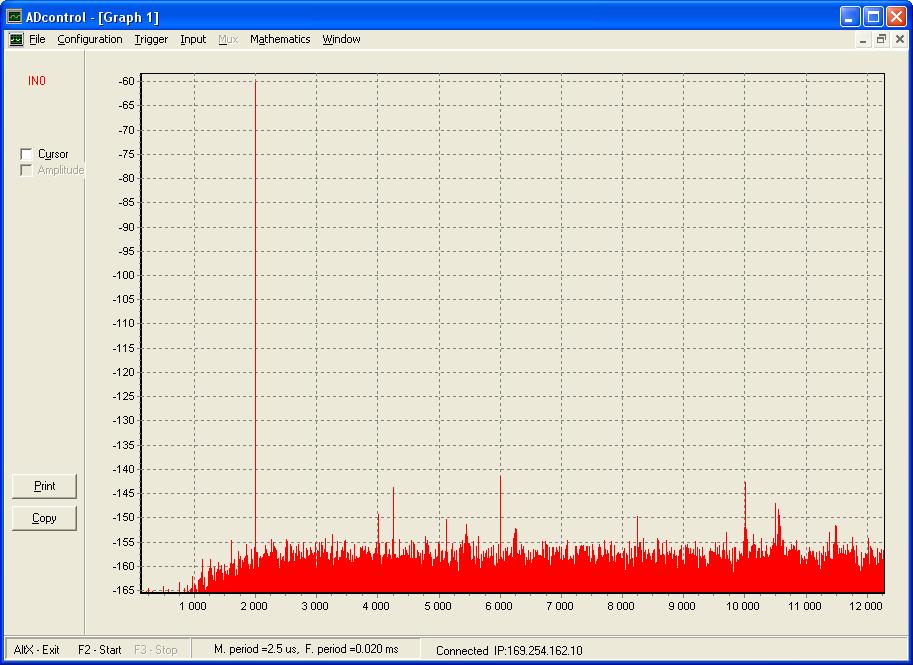The image size is (913, 665).
Task: Click the spectrum peak at 6 000
Action: 500,518
